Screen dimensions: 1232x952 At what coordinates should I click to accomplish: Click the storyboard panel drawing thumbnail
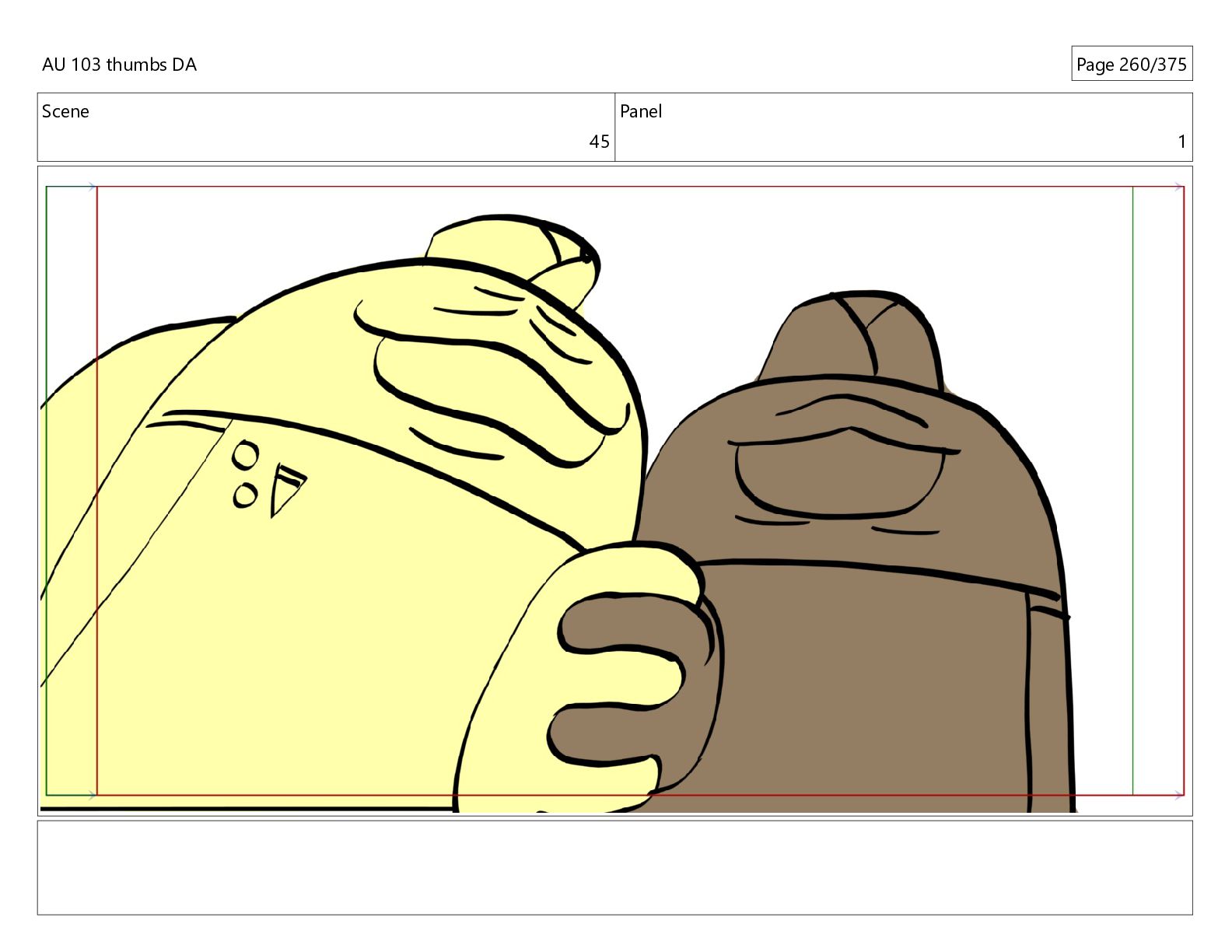[x=614, y=491]
